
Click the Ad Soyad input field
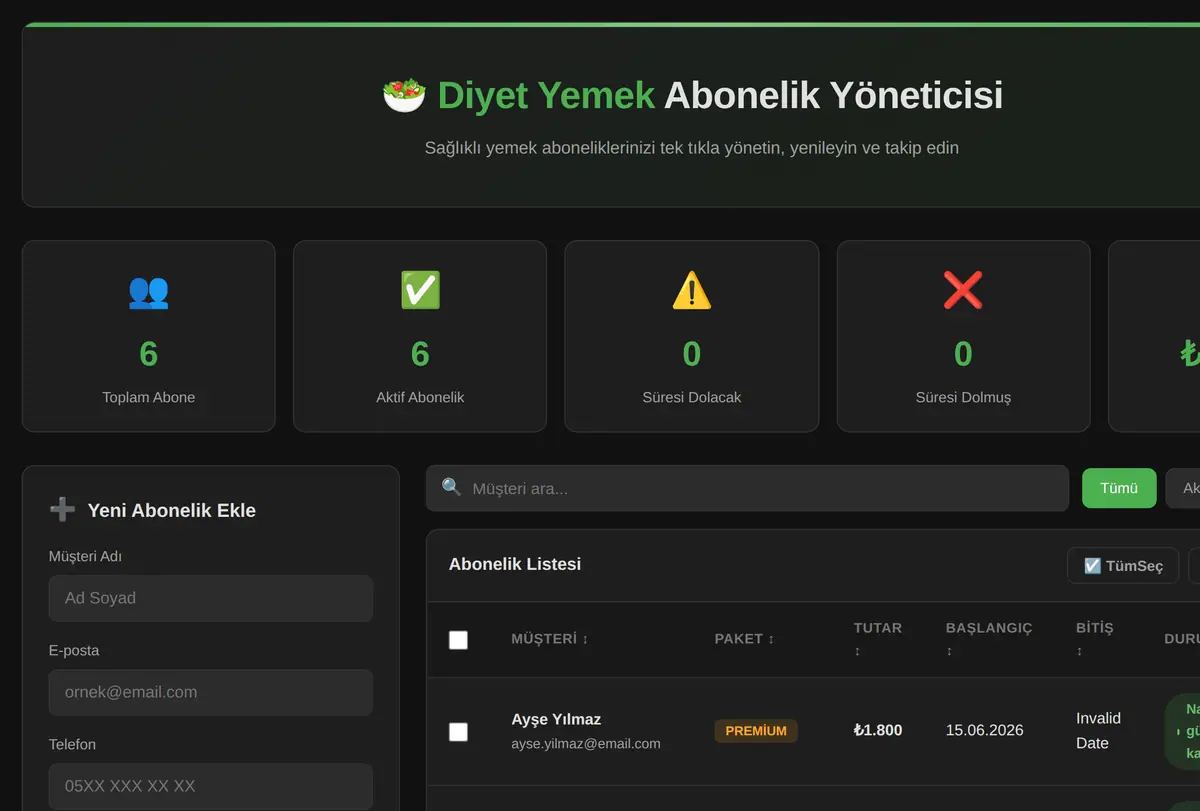211,598
